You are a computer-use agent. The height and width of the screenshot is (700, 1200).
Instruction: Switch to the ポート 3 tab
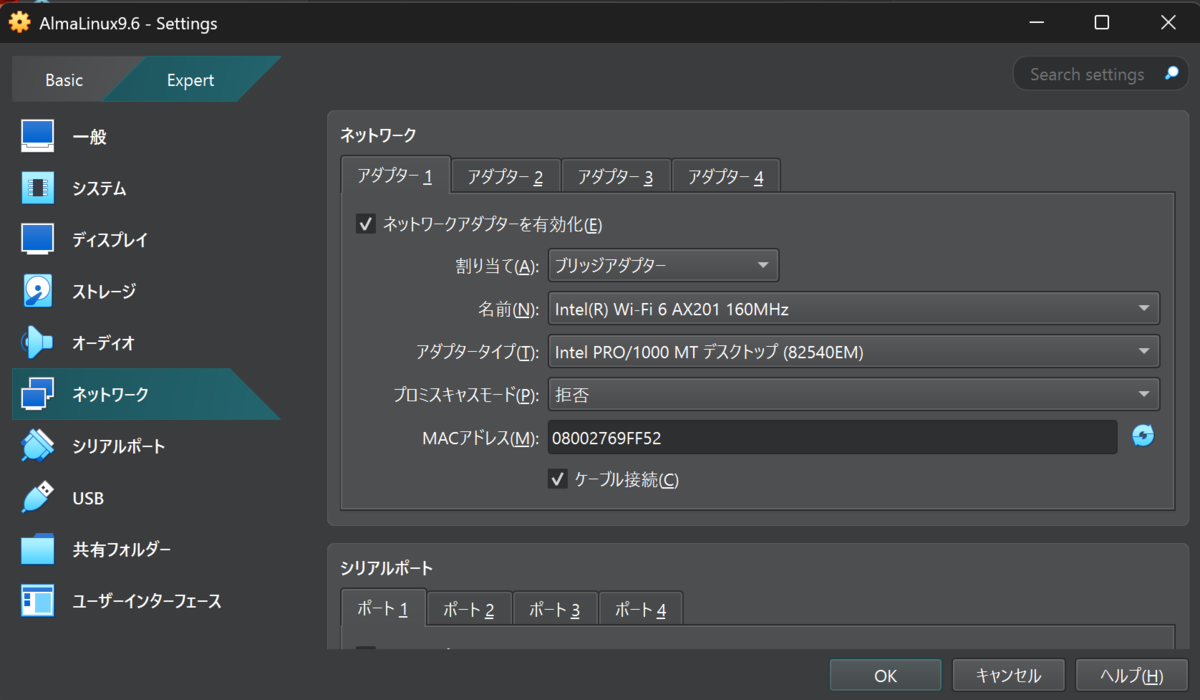[555, 609]
